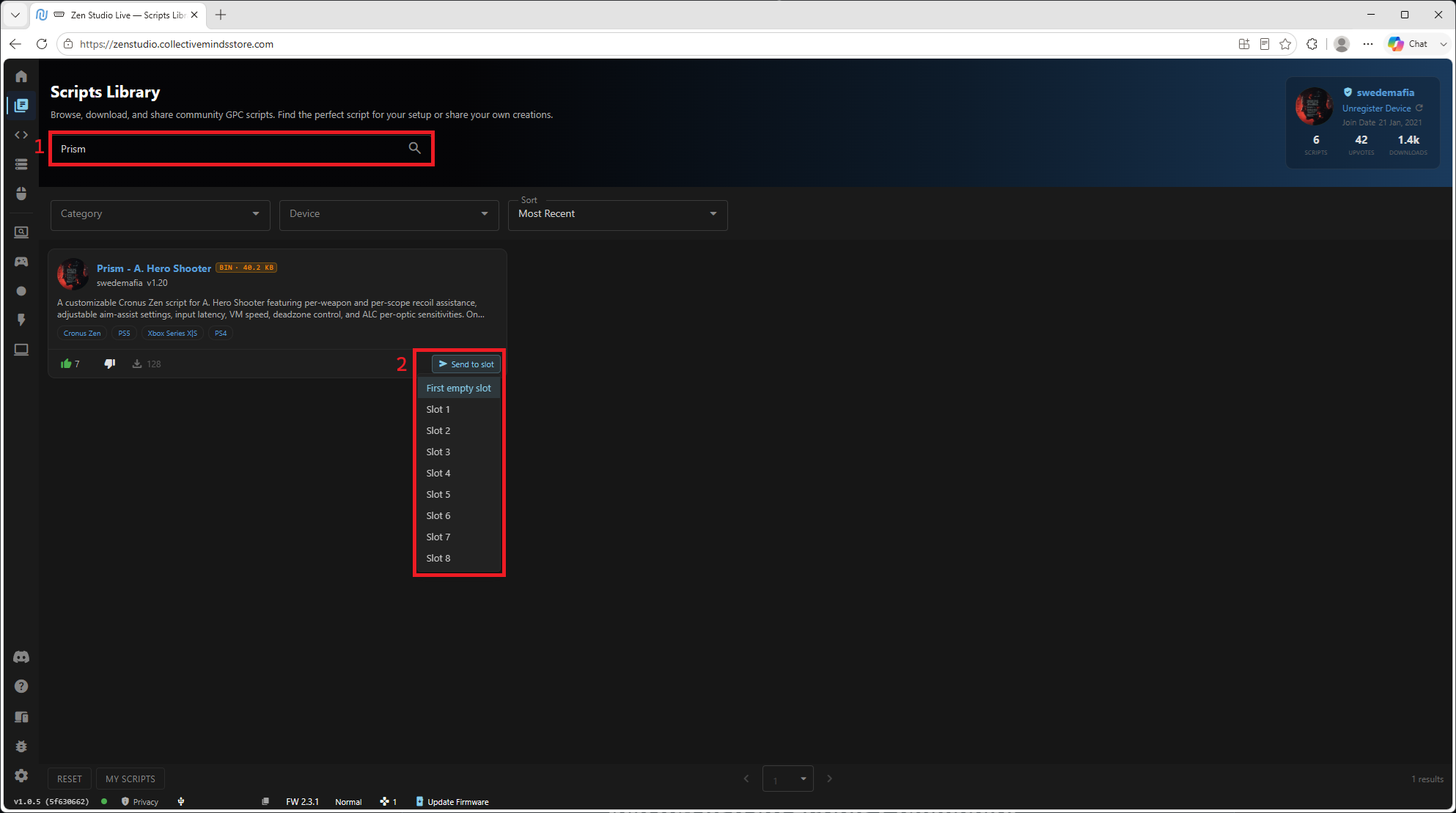Upvote the Prism script with thumbs up
This screenshot has height=813, width=1456.
click(67, 364)
